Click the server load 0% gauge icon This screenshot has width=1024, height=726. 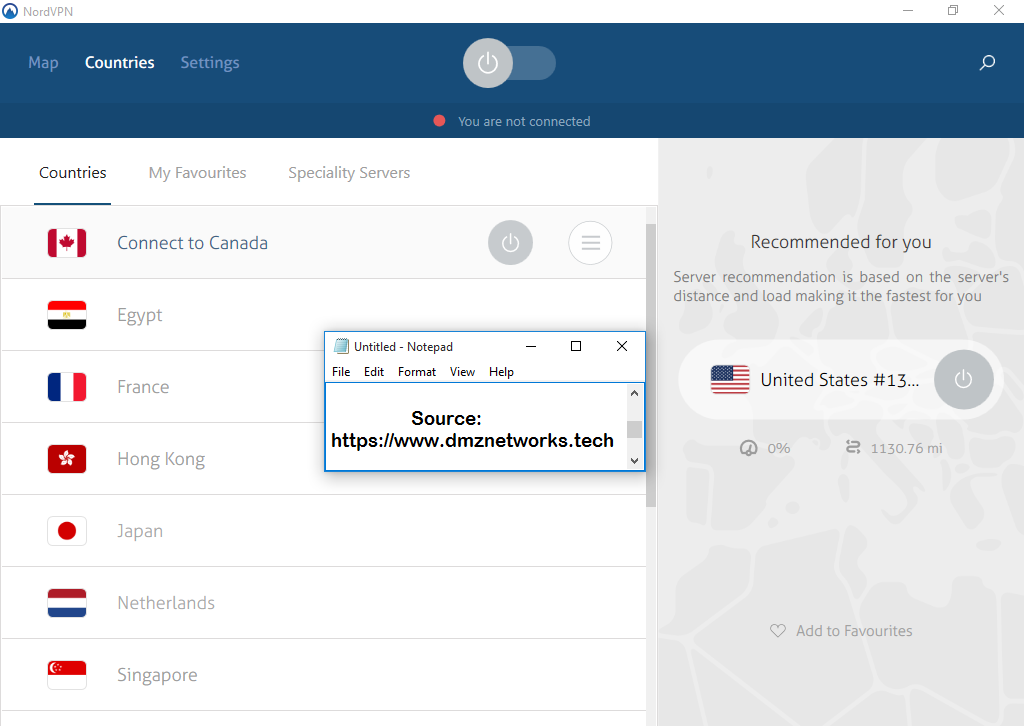coord(748,448)
